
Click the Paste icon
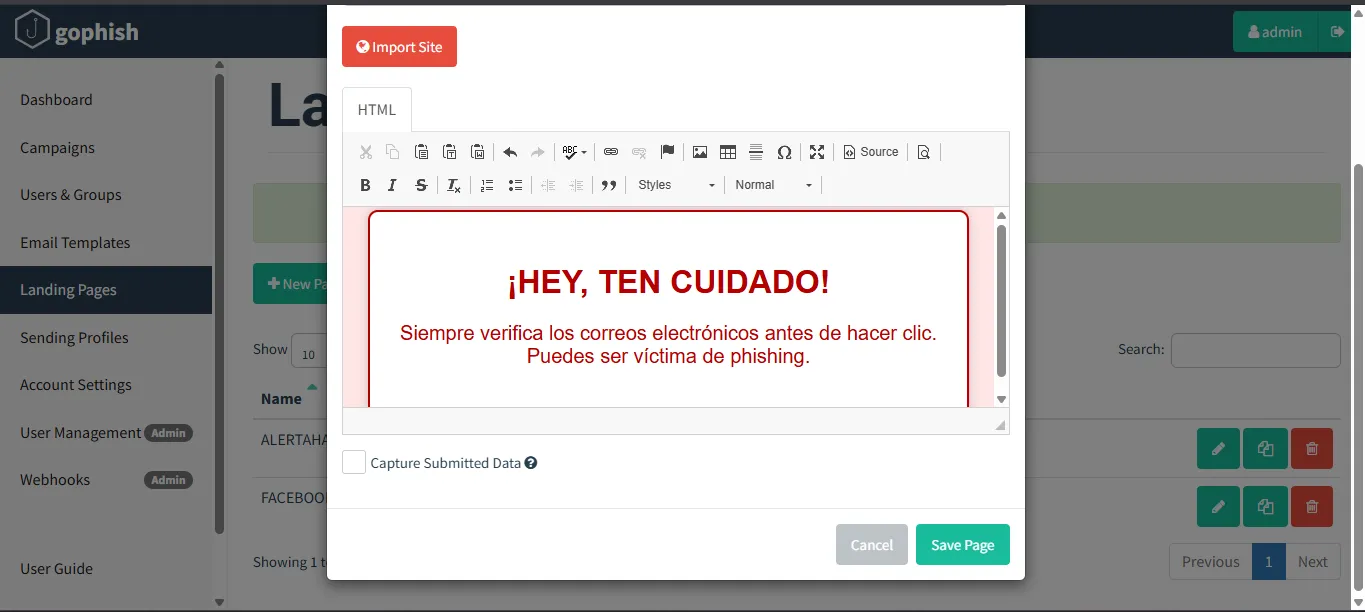[421, 152]
